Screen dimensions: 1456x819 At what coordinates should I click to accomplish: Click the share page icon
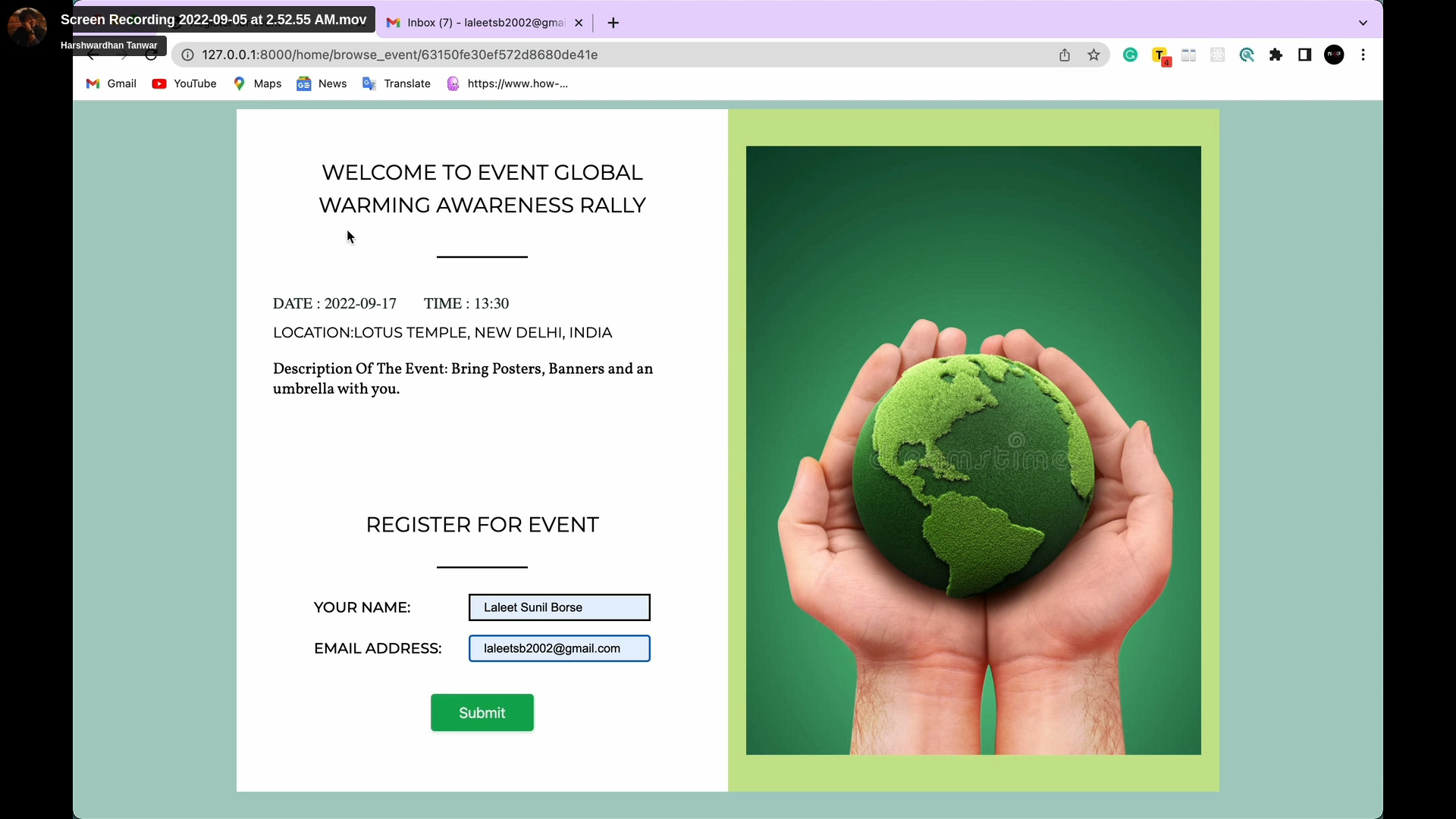coord(1065,55)
